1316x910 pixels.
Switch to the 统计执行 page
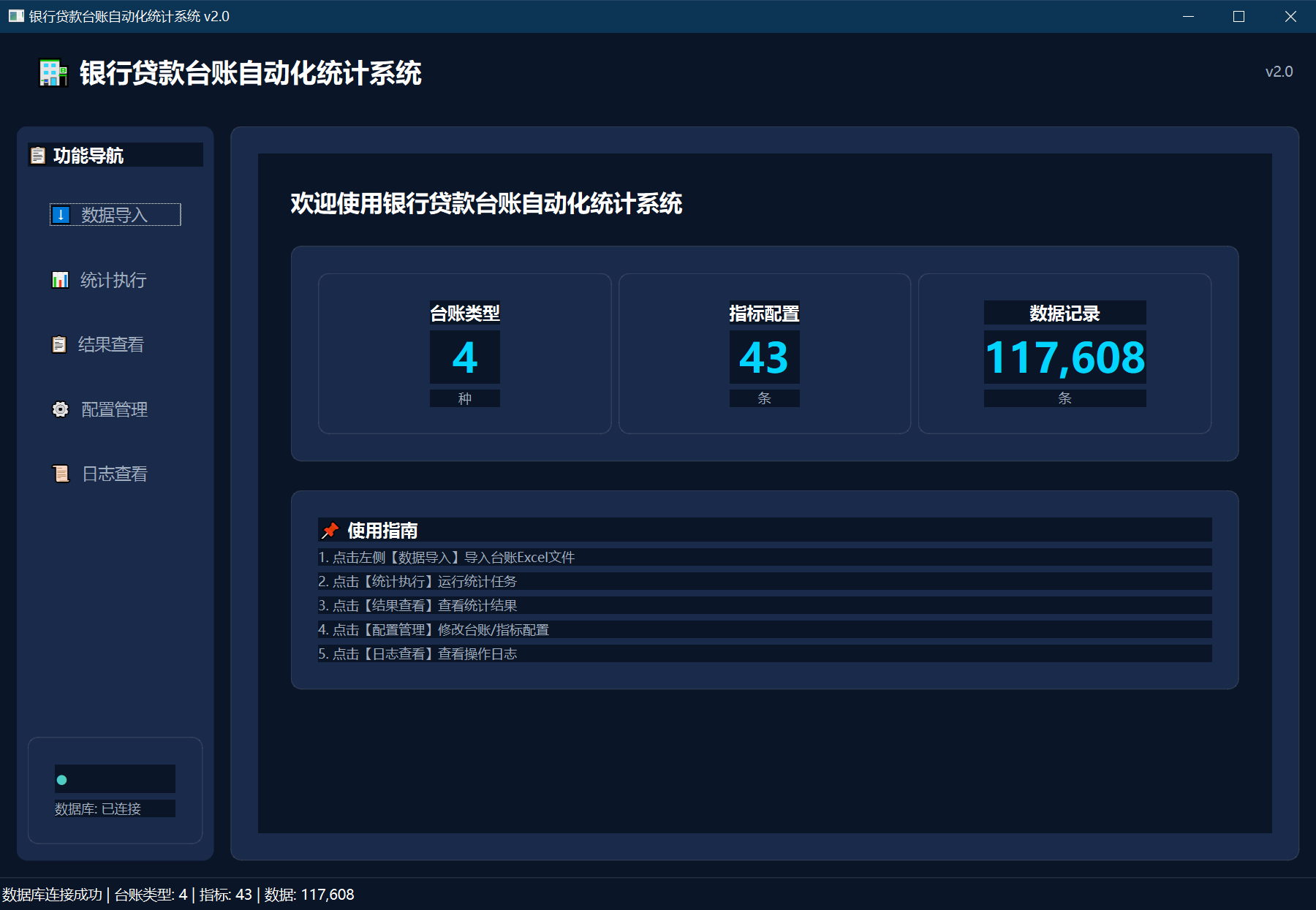[113, 280]
